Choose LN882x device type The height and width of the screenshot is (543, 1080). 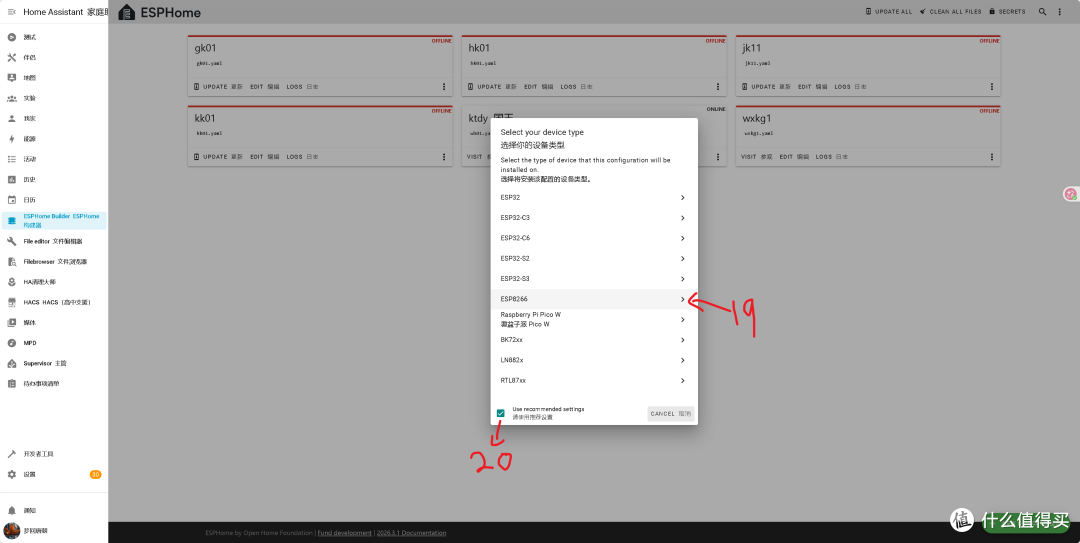594,360
